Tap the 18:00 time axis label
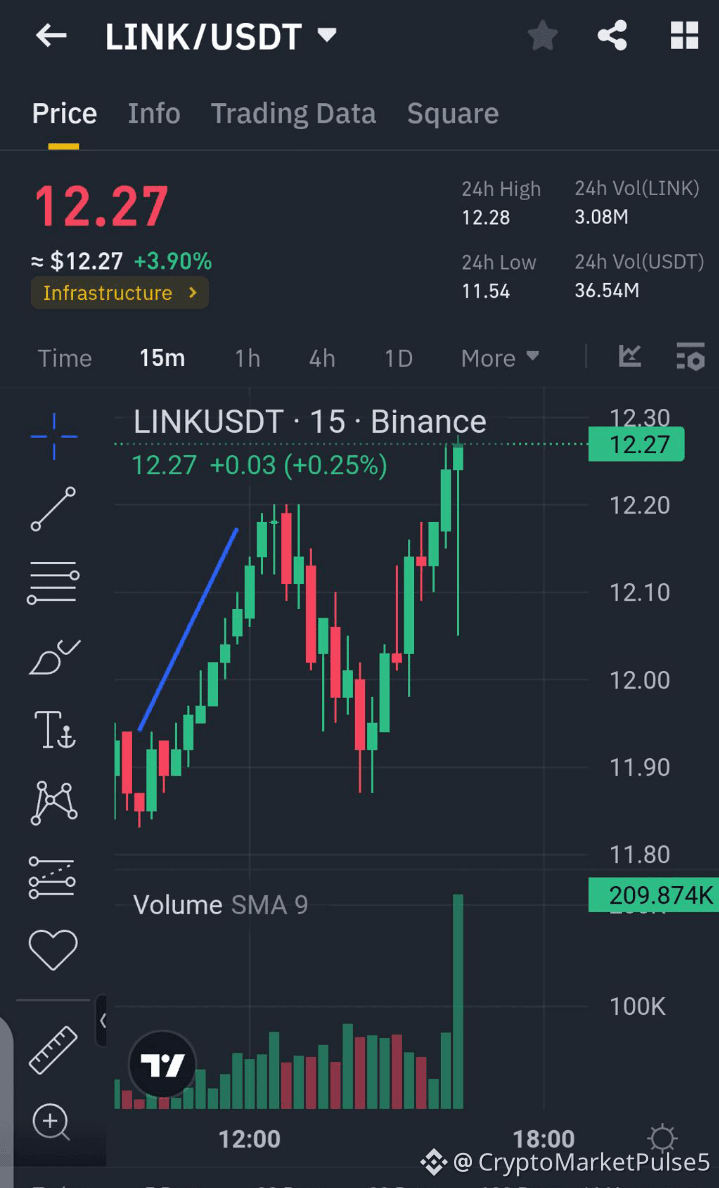The height and width of the screenshot is (1188, 719). coord(543,1139)
